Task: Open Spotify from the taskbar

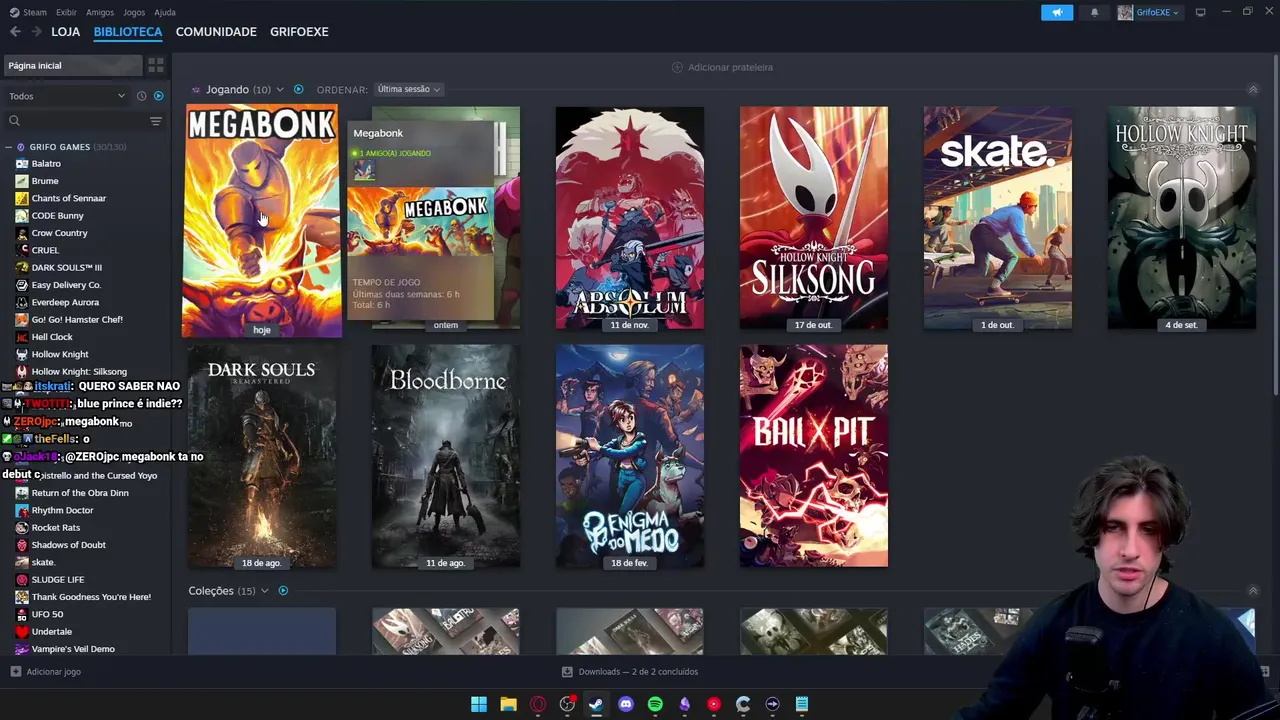Action: [x=655, y=704]
